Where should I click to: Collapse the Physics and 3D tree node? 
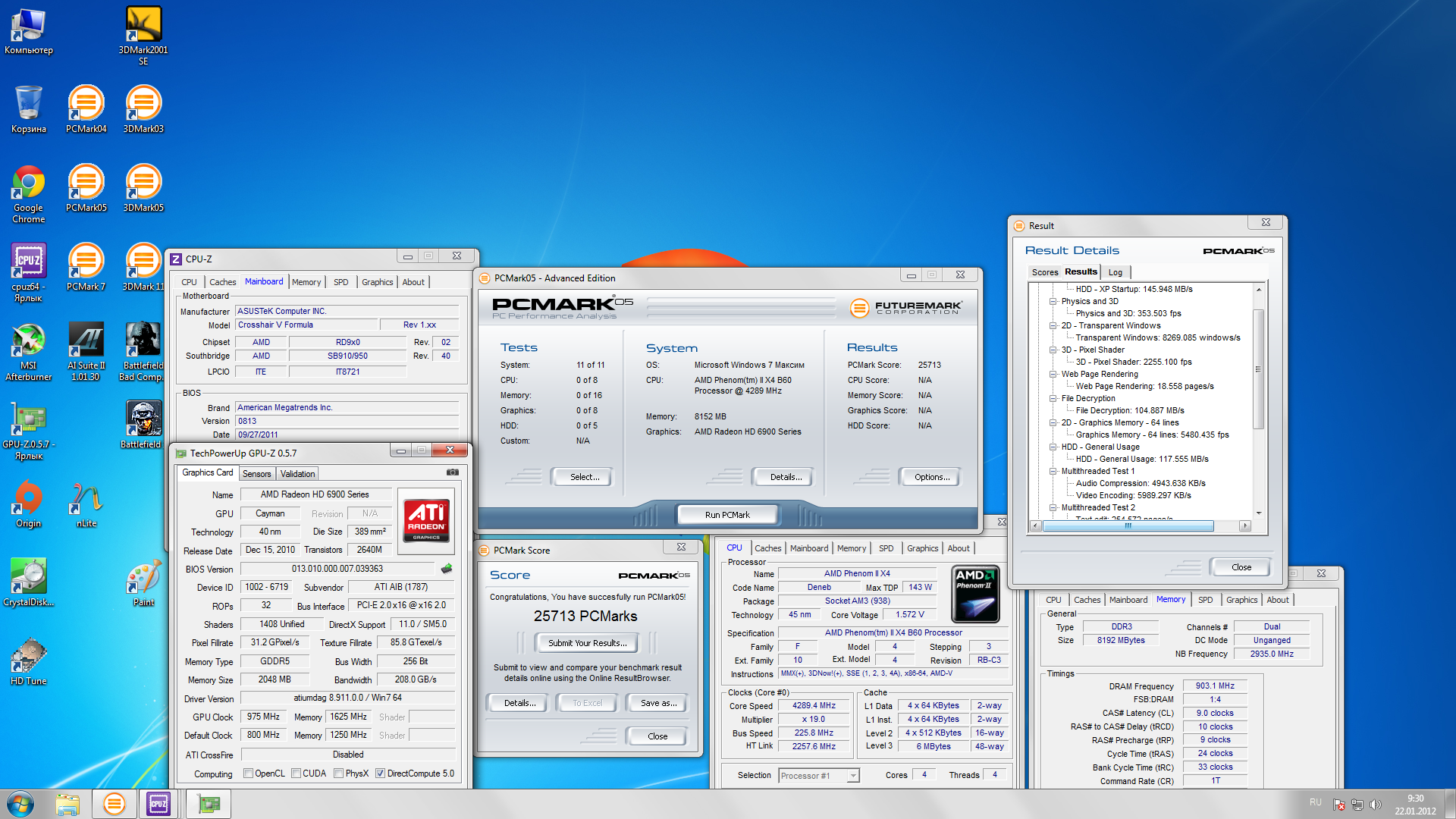pyautogui.click(x=1053, y=302)
